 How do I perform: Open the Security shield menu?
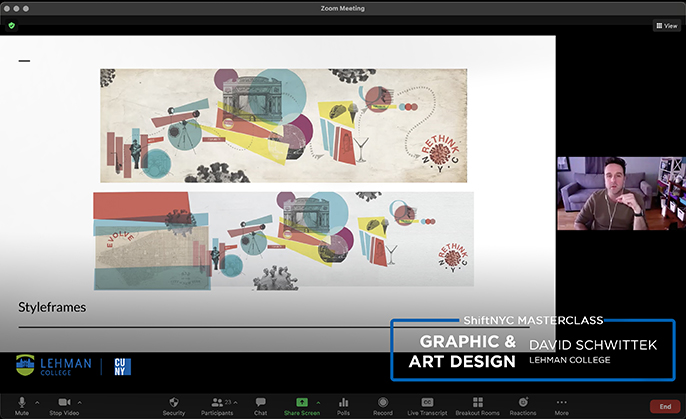(174, 405)
